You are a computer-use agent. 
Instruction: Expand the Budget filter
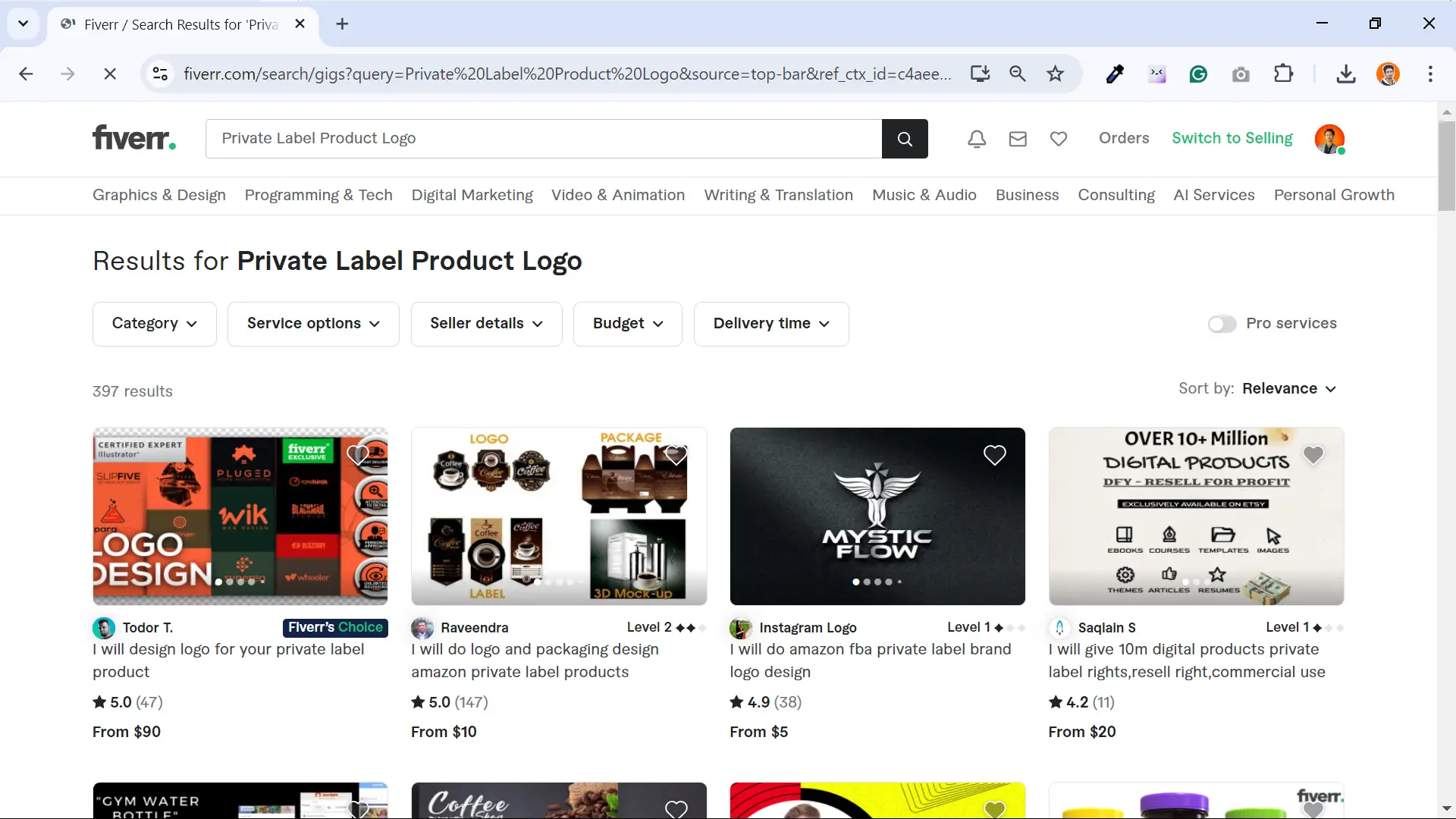(x=628, y=324)
